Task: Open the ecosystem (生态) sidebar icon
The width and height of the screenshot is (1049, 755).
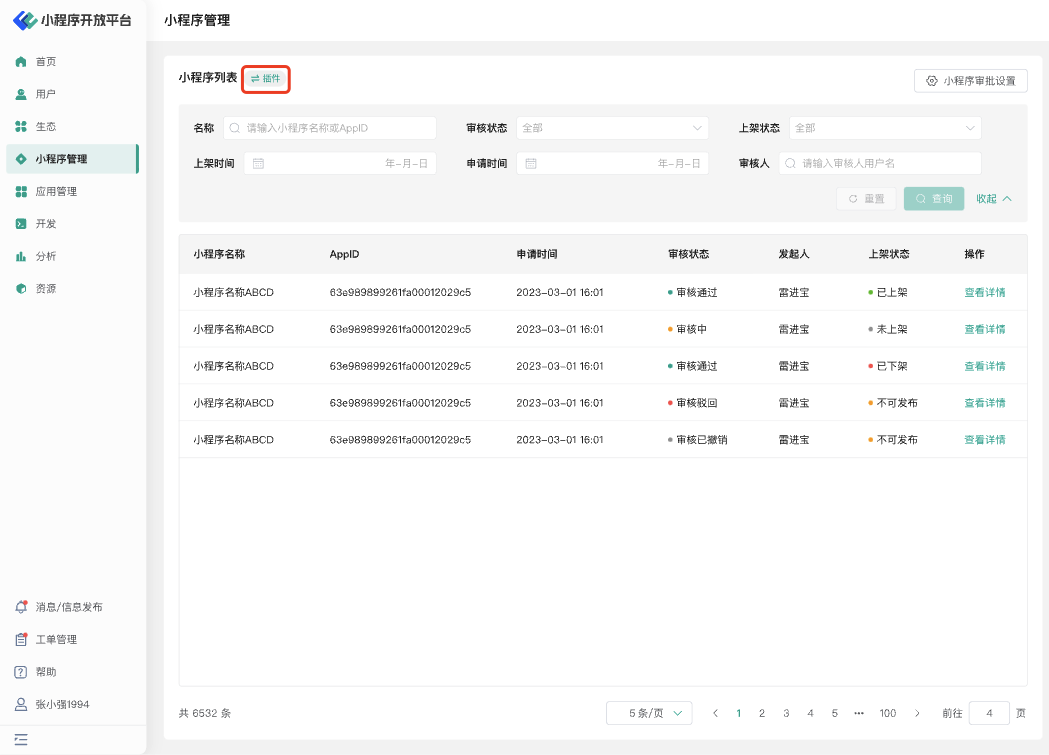Action: [x=21, y=127]
